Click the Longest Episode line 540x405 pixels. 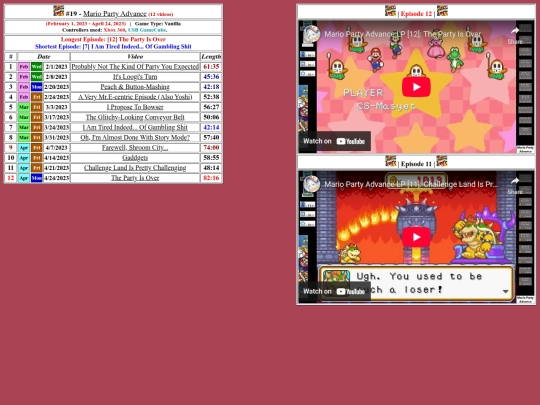click(x=113, y=39)
